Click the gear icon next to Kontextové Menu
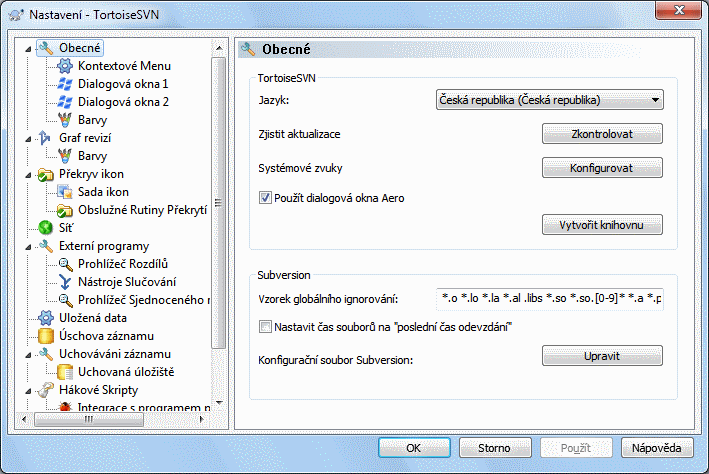The height and width of the screenshot is (474, 709). point(65,66)
